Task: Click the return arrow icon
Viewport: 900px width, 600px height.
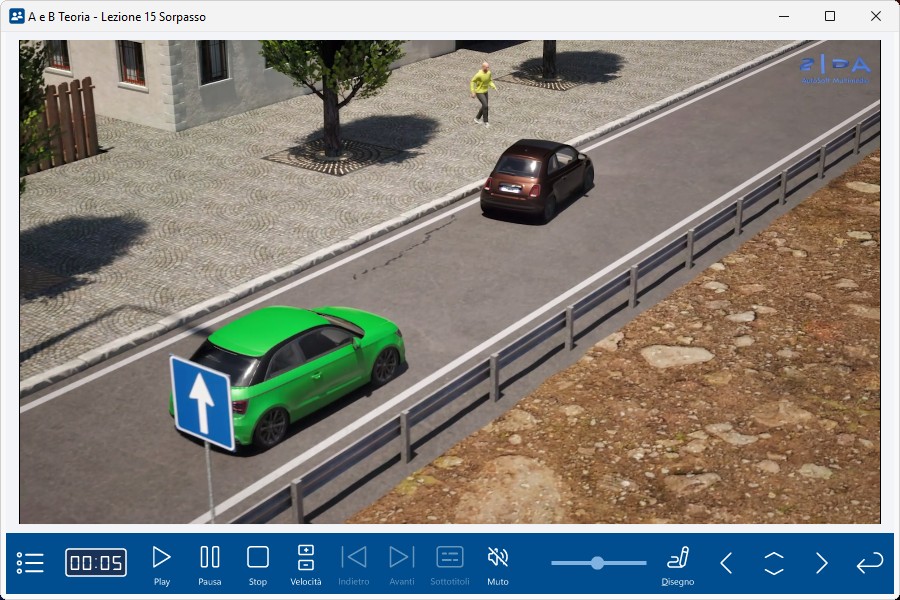Action: pos(870,563)
